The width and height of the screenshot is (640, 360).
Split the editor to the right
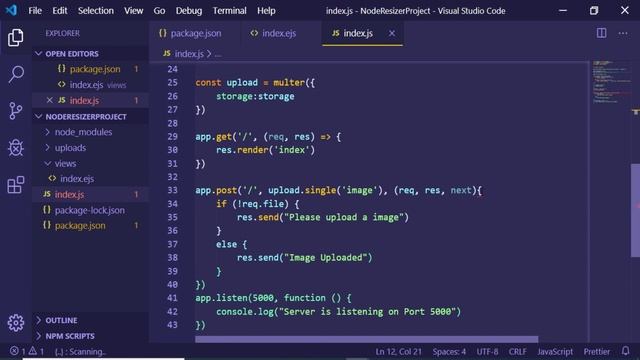pos(601,33)
